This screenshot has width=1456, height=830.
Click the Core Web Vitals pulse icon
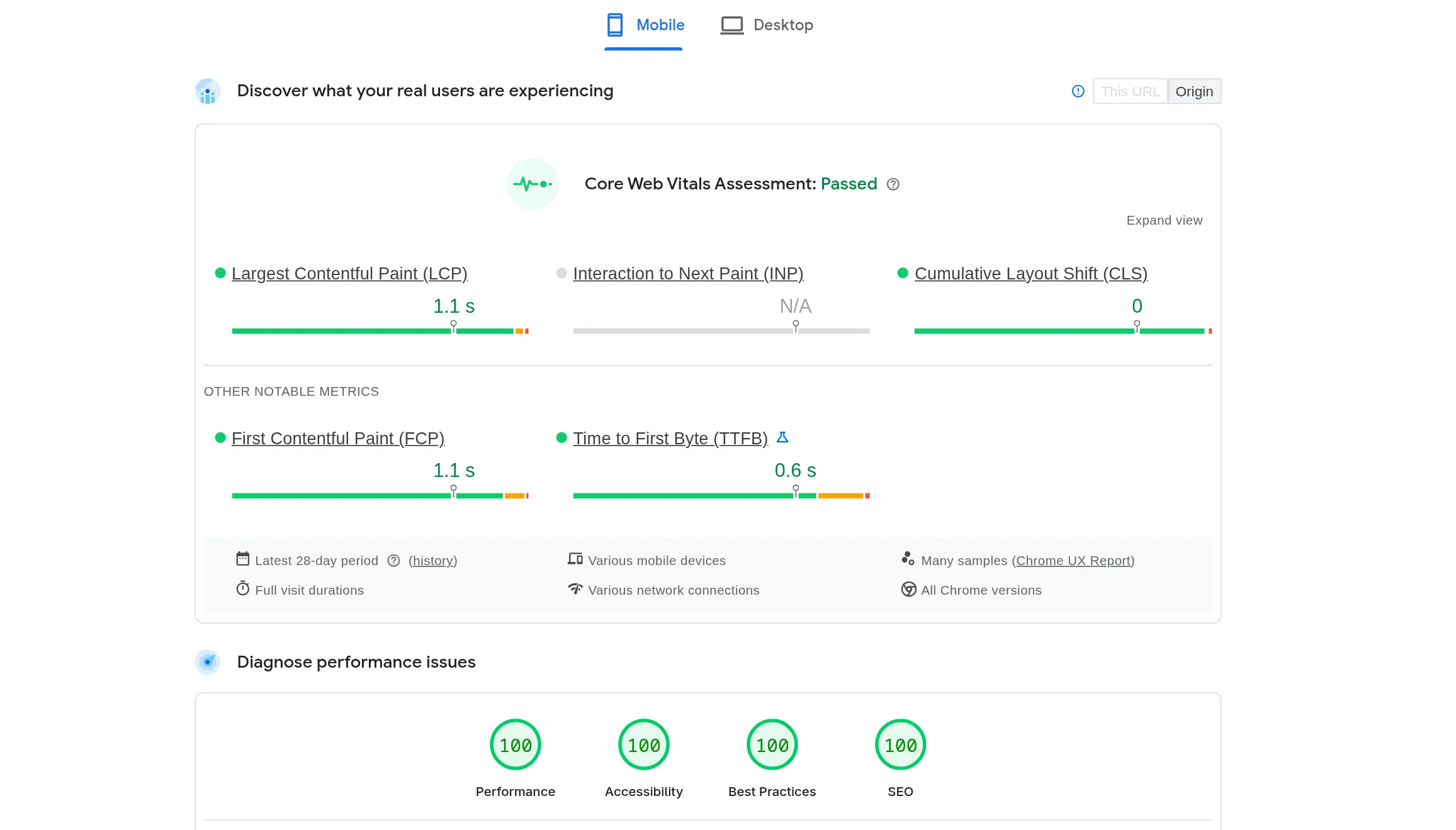click(x=533, y=184)
